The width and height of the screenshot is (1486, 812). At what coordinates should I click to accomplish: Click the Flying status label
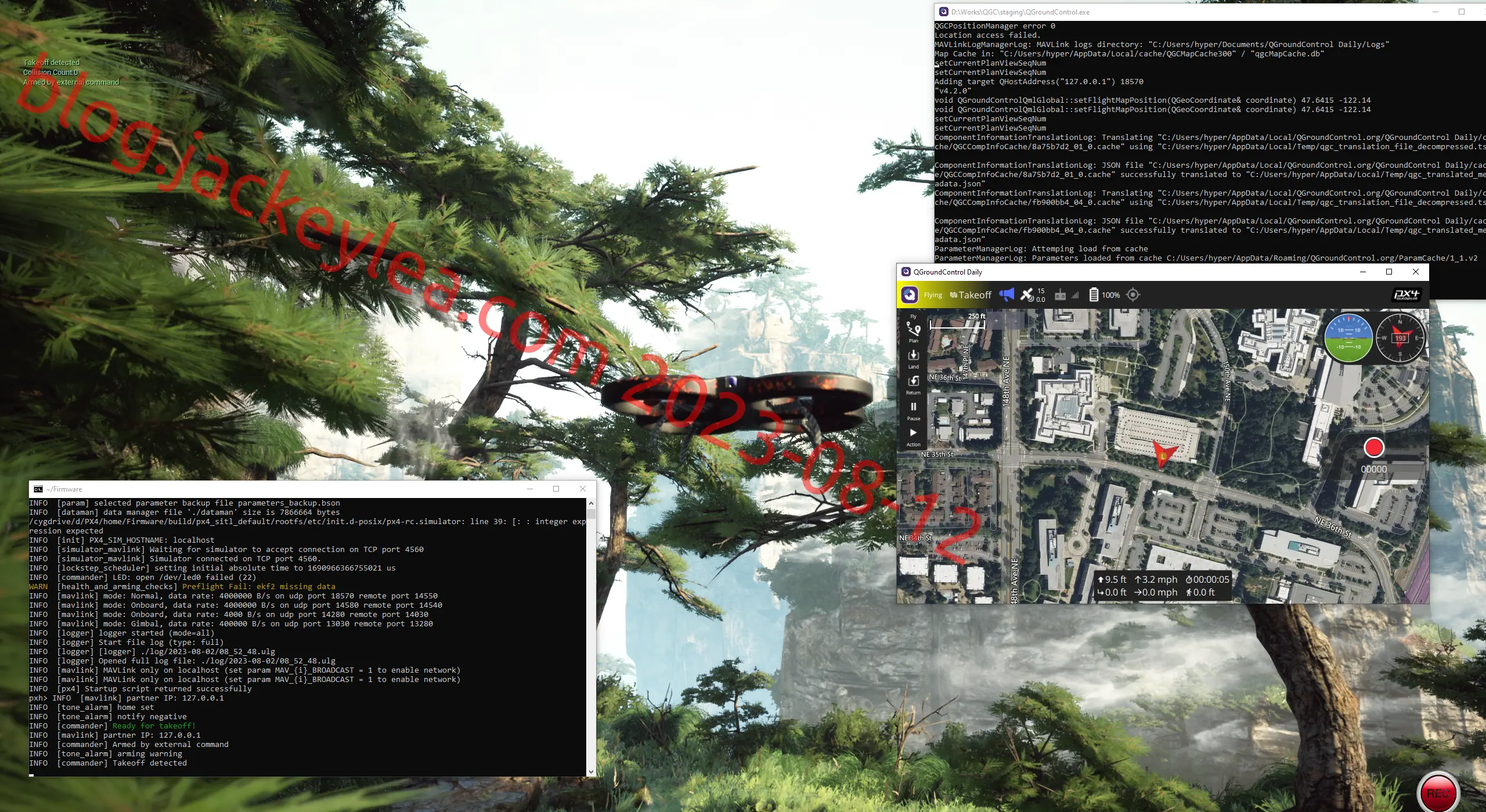coord(933,295)
